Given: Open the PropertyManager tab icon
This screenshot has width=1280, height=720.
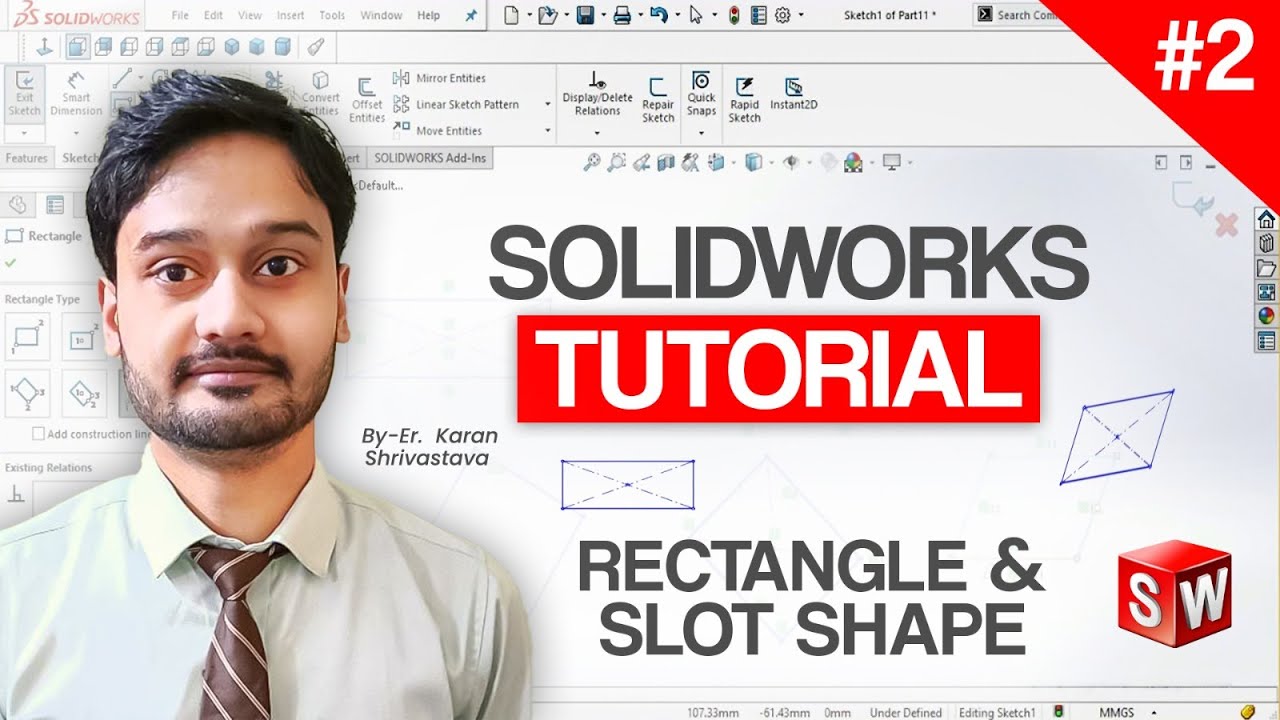Looking at the screenshot, I should point(55,205).
